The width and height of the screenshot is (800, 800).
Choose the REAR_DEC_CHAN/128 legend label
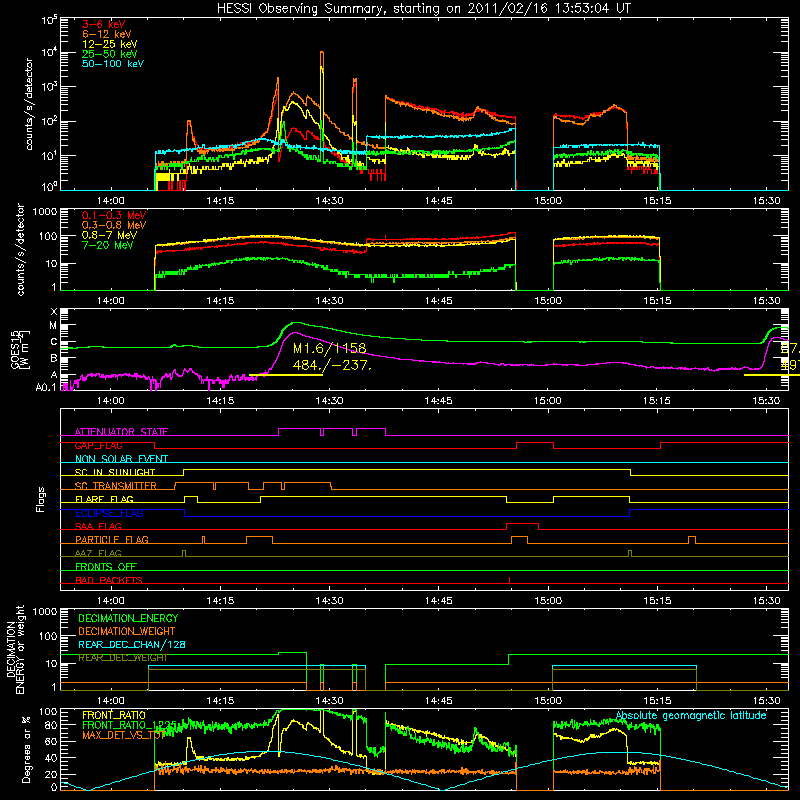pos(132,645)
